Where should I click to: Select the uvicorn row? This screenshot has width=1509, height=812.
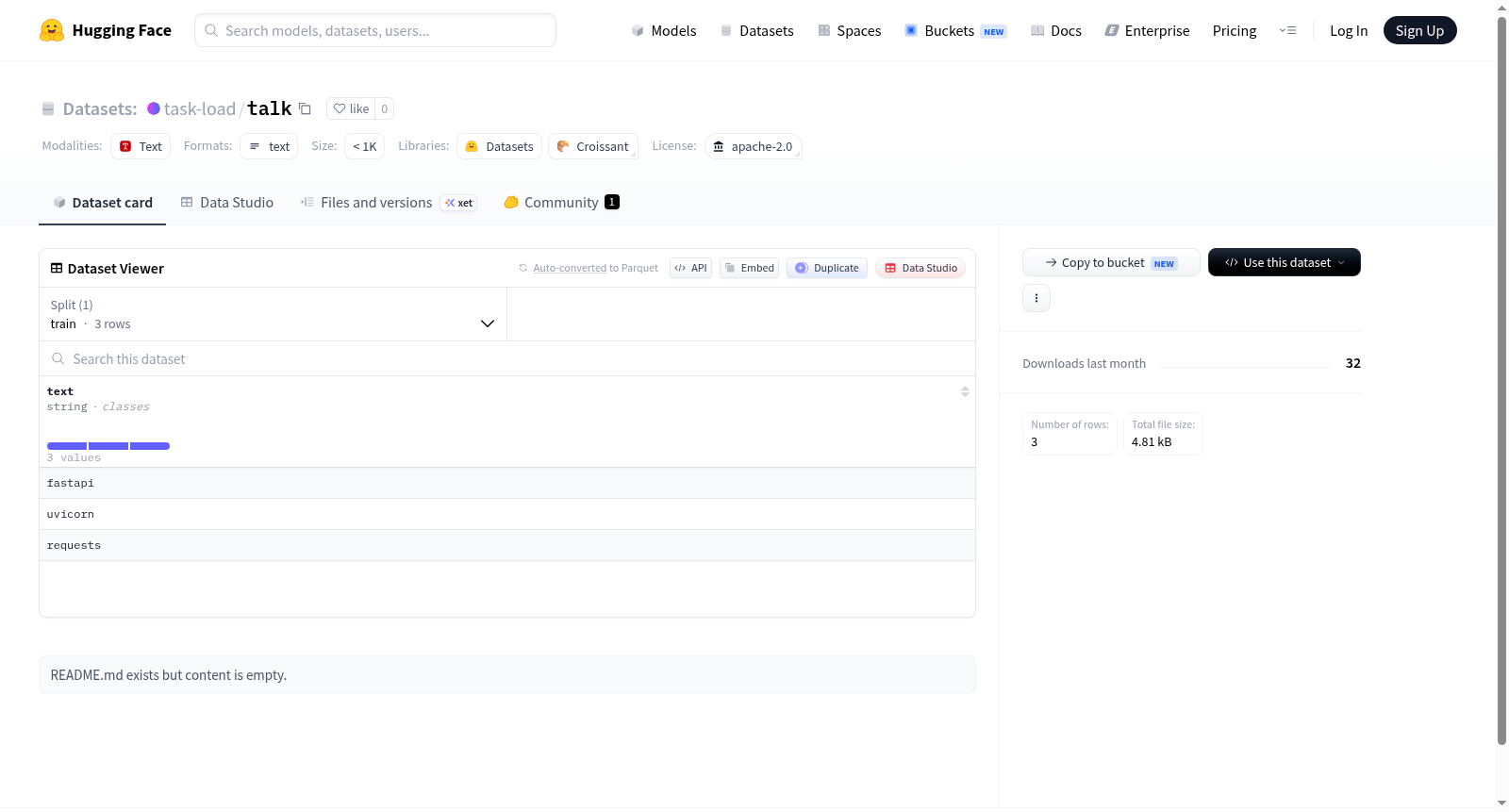coord(507,514)
